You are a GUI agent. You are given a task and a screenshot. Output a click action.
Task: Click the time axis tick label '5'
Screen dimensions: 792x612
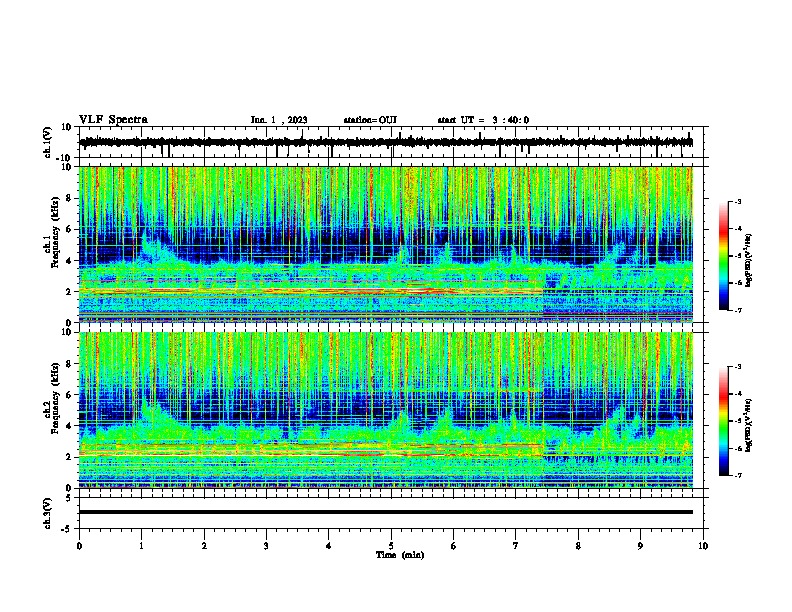point(391,546)
